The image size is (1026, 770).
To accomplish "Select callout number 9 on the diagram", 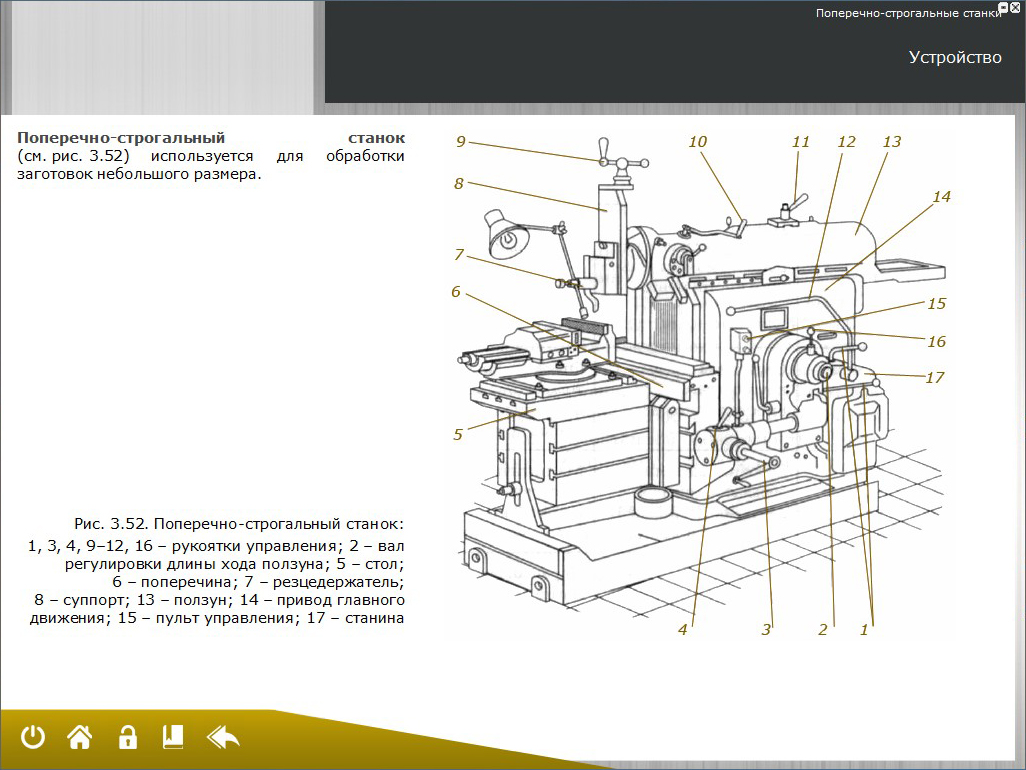I will [x=461, y=142].
